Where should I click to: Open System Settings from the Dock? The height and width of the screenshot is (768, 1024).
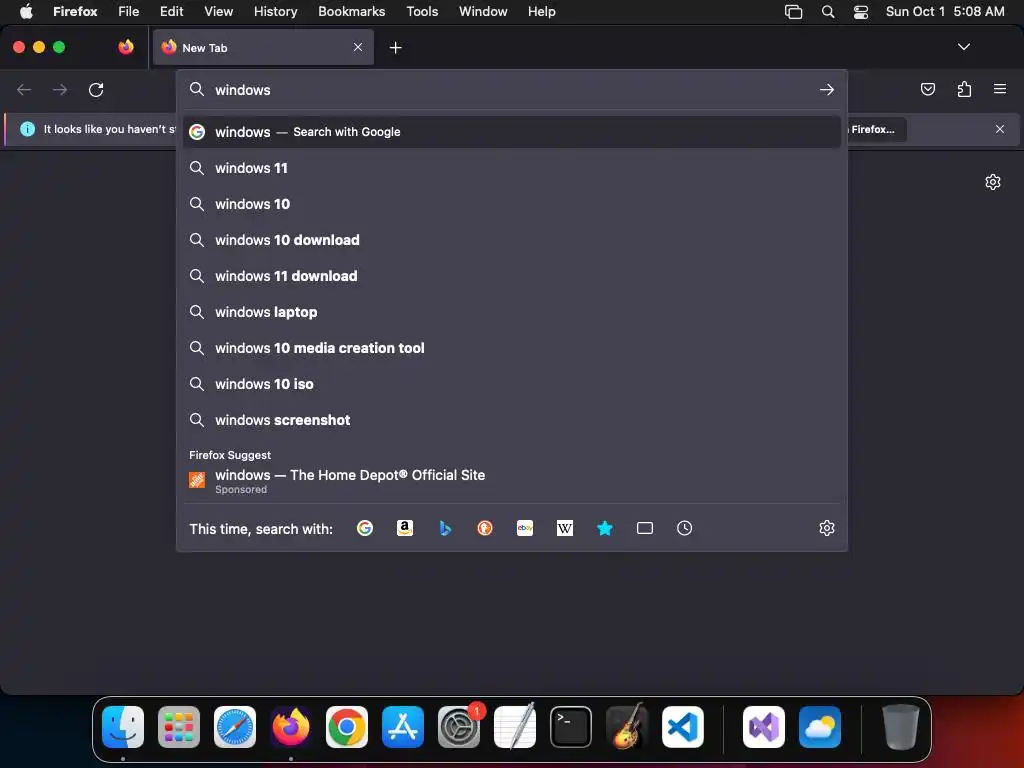(459, 726)
